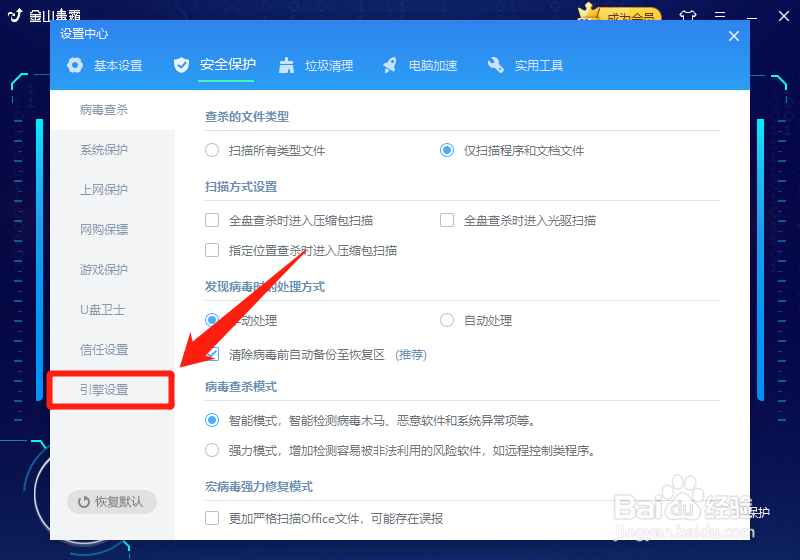Select 智能模式 virus scan mode
Screen dimensions: 800x560
coord(212,420)
